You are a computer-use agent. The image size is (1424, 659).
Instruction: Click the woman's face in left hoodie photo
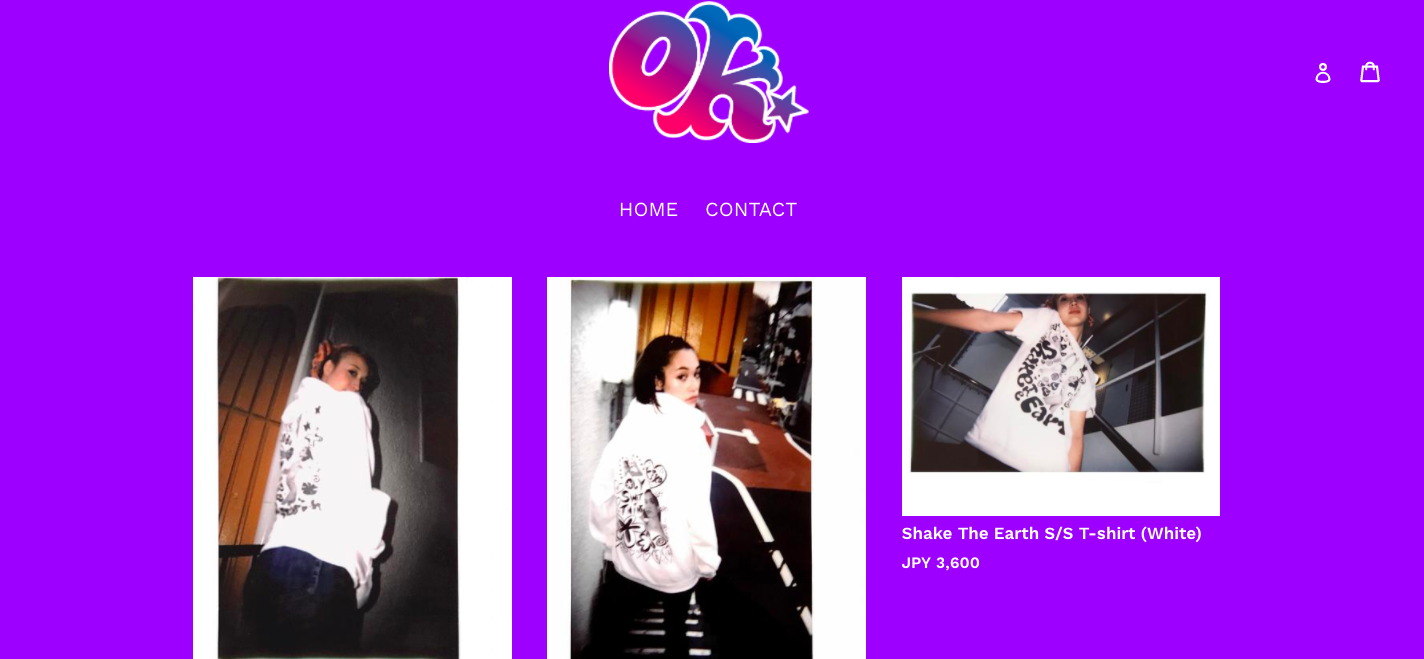pos(349,375)
